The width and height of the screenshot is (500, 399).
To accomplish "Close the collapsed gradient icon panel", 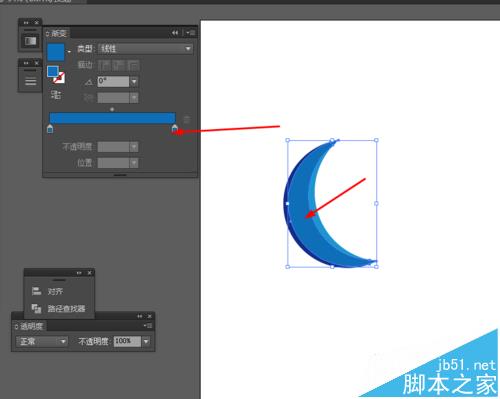I will (37, 23).
